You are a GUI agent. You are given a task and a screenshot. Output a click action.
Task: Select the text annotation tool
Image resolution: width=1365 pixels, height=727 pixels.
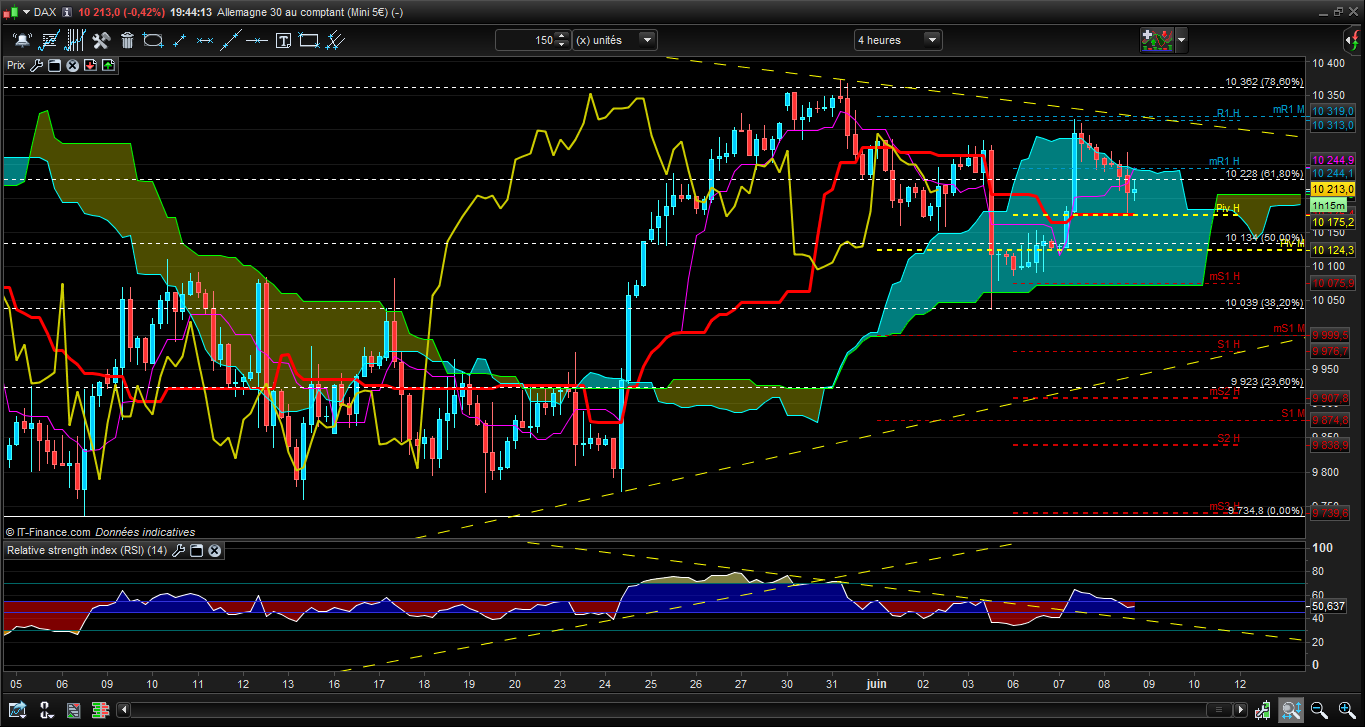[x=283, y=40]
